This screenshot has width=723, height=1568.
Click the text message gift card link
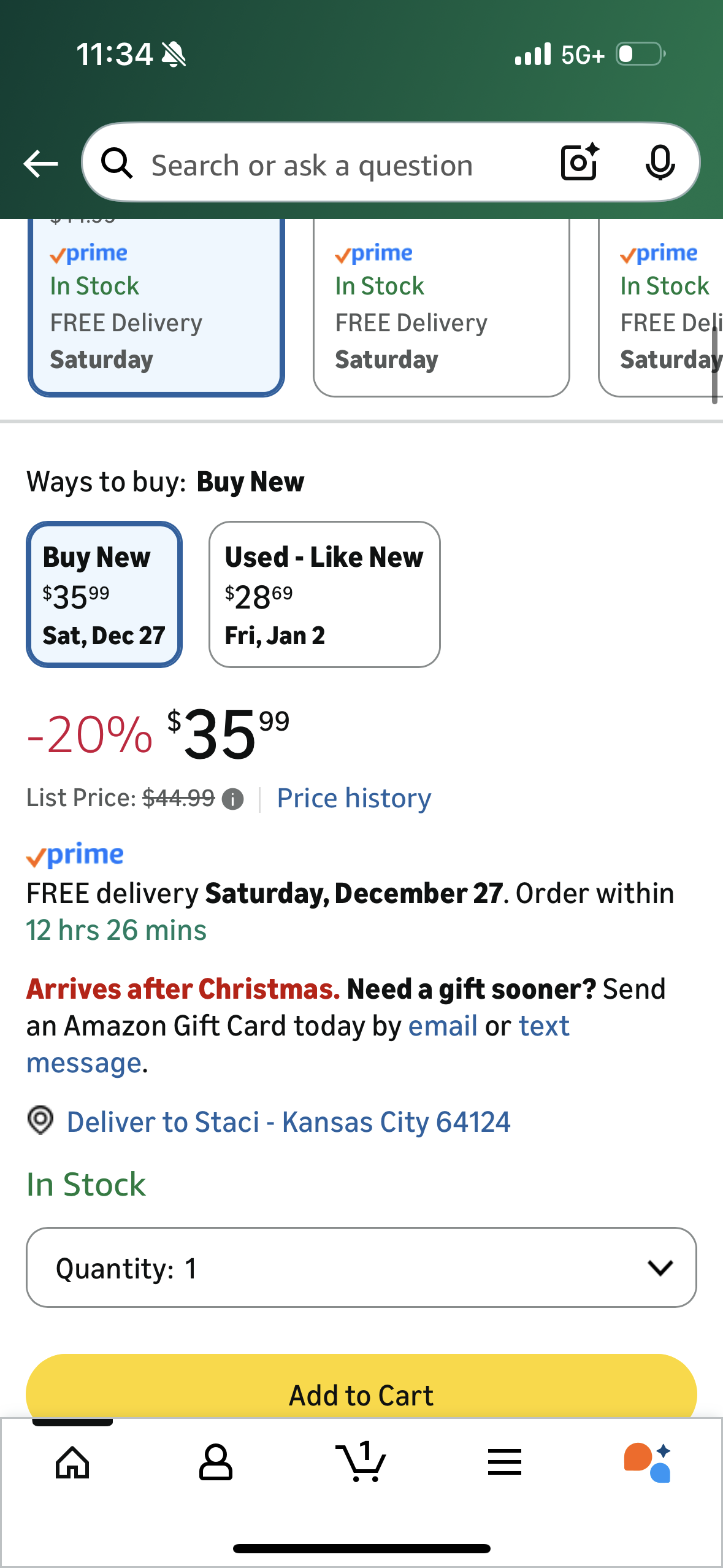[x=298, y=1044]
